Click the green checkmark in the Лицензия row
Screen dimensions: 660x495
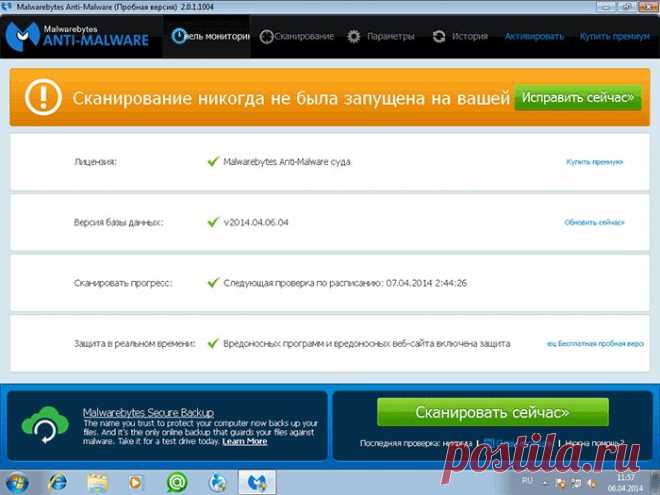pos(213,161)
